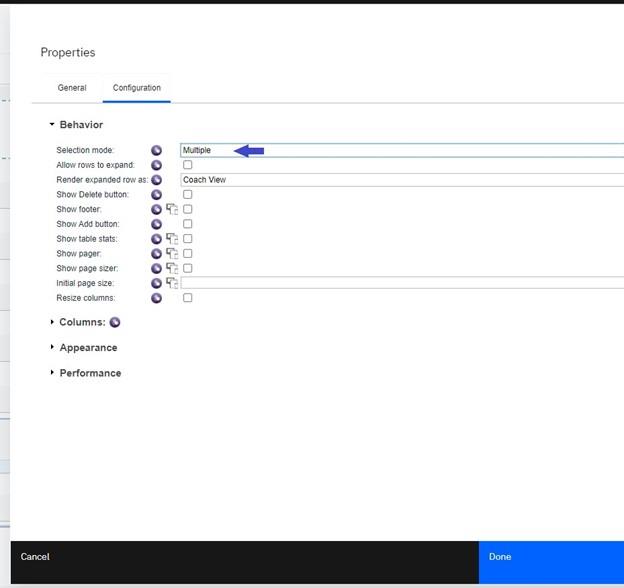The width and height of the screenshot is (624, 588).
Task: Click the purple binding icon for Initial page size
Action: point(156,283)
